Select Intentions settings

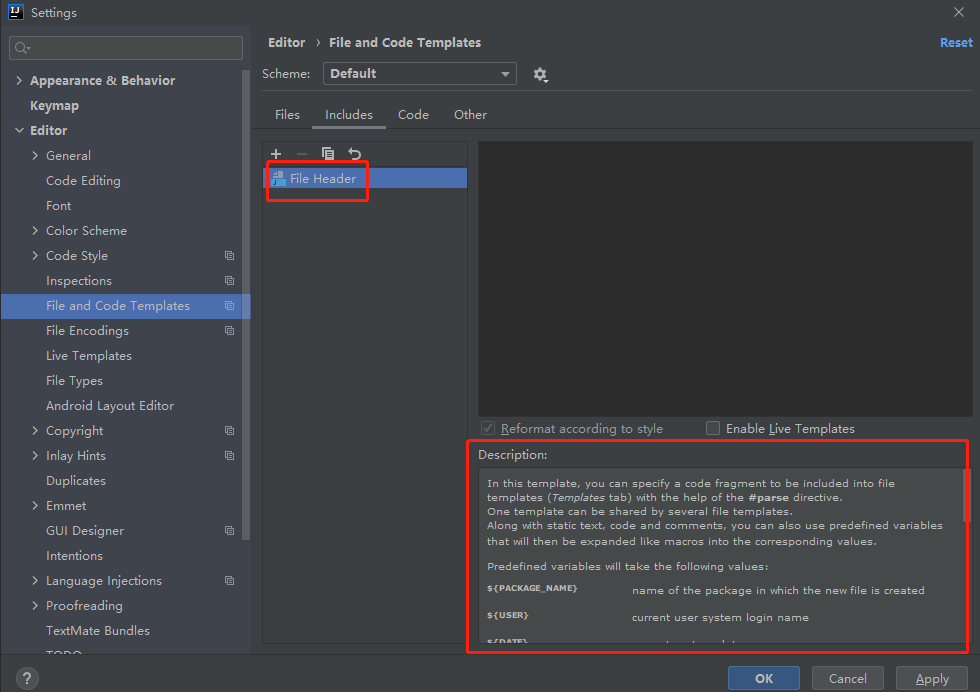[74, 556]
